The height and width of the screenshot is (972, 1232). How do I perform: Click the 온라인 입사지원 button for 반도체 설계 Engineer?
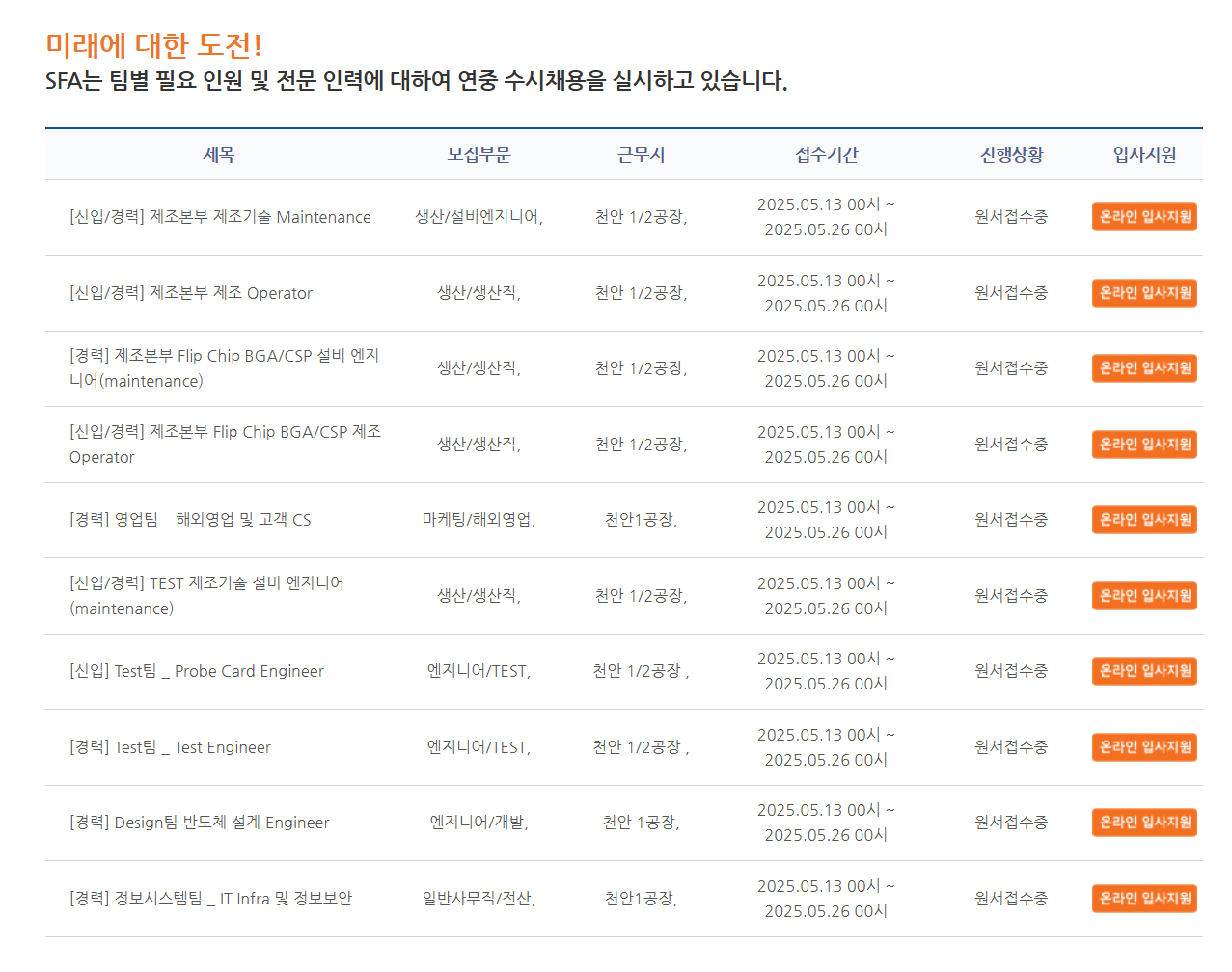coord(1144,822)
